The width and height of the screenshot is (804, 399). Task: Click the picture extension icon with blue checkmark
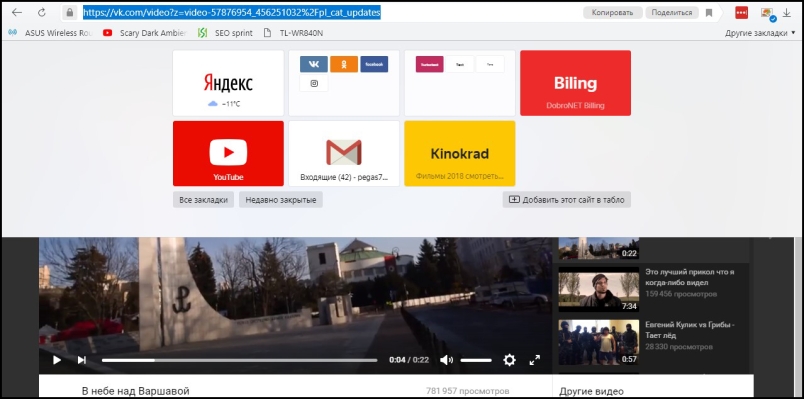pyautogui.click(x=768, y=14)
